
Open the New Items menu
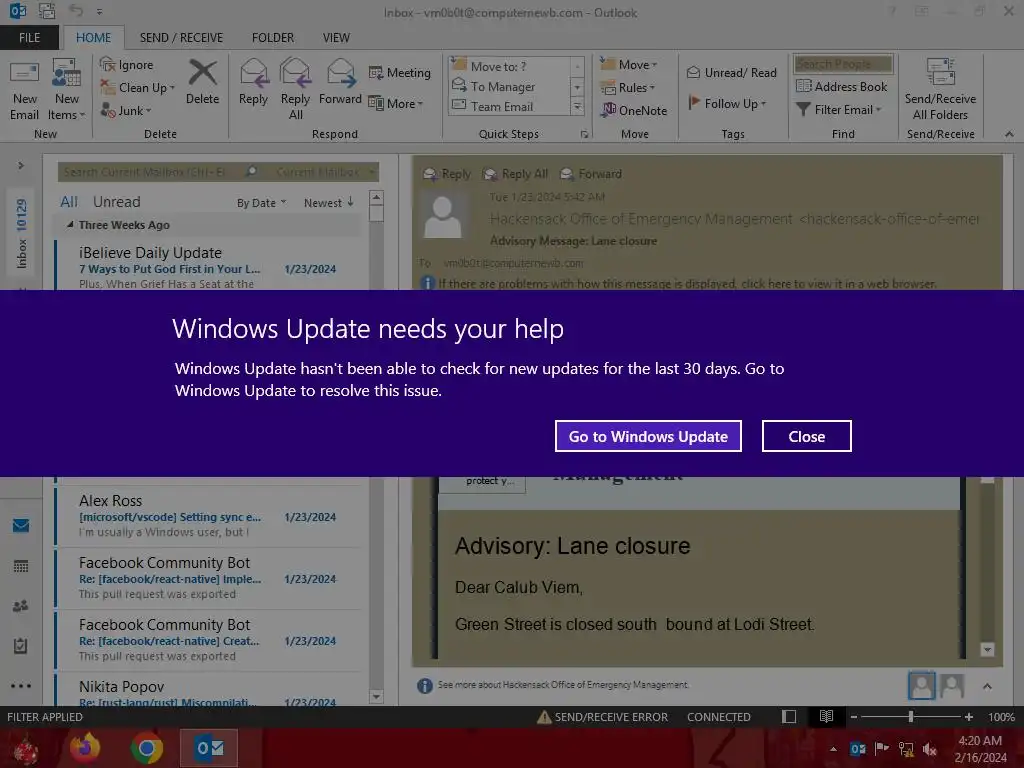pyautogui.click(x=66, y=91)
